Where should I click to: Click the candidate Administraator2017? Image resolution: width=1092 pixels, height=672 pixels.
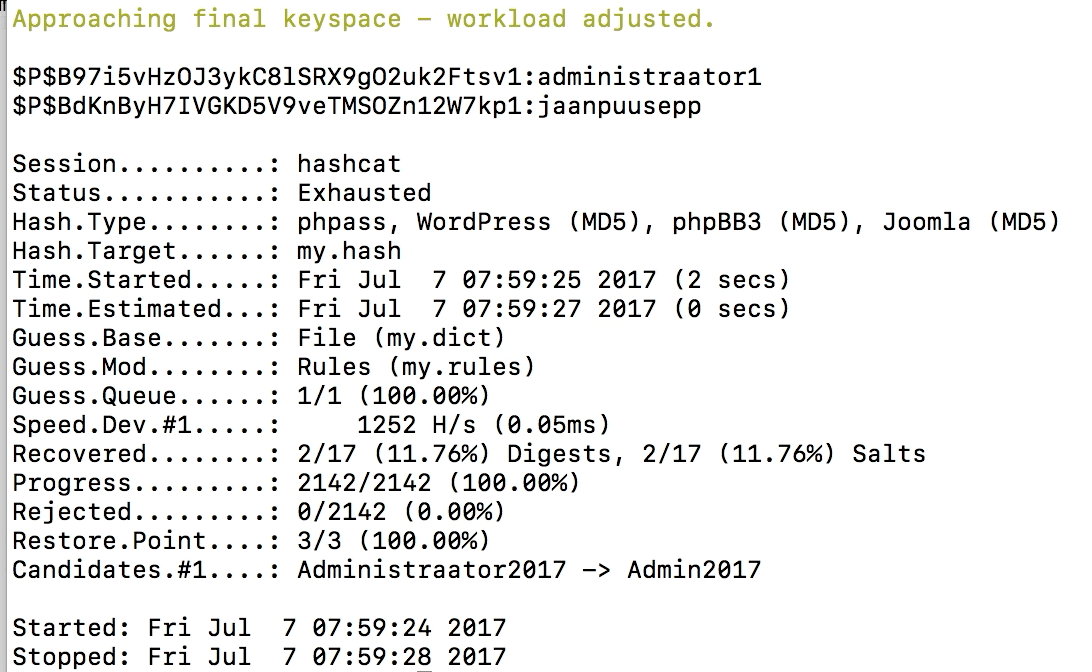[x=432, y=570]
